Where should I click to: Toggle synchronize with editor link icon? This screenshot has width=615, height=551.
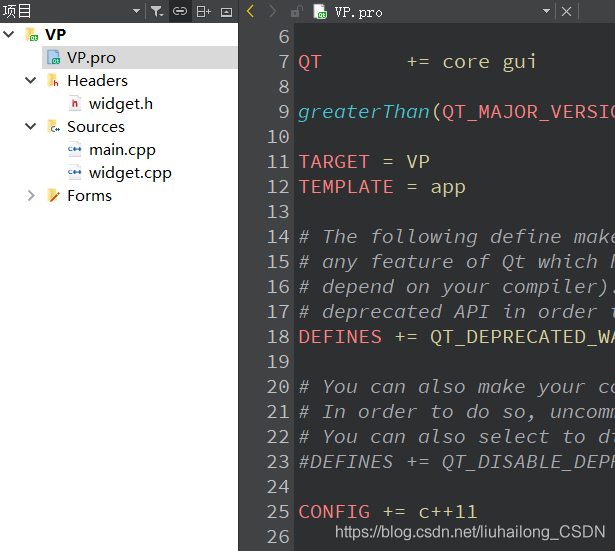pos(180,11)
